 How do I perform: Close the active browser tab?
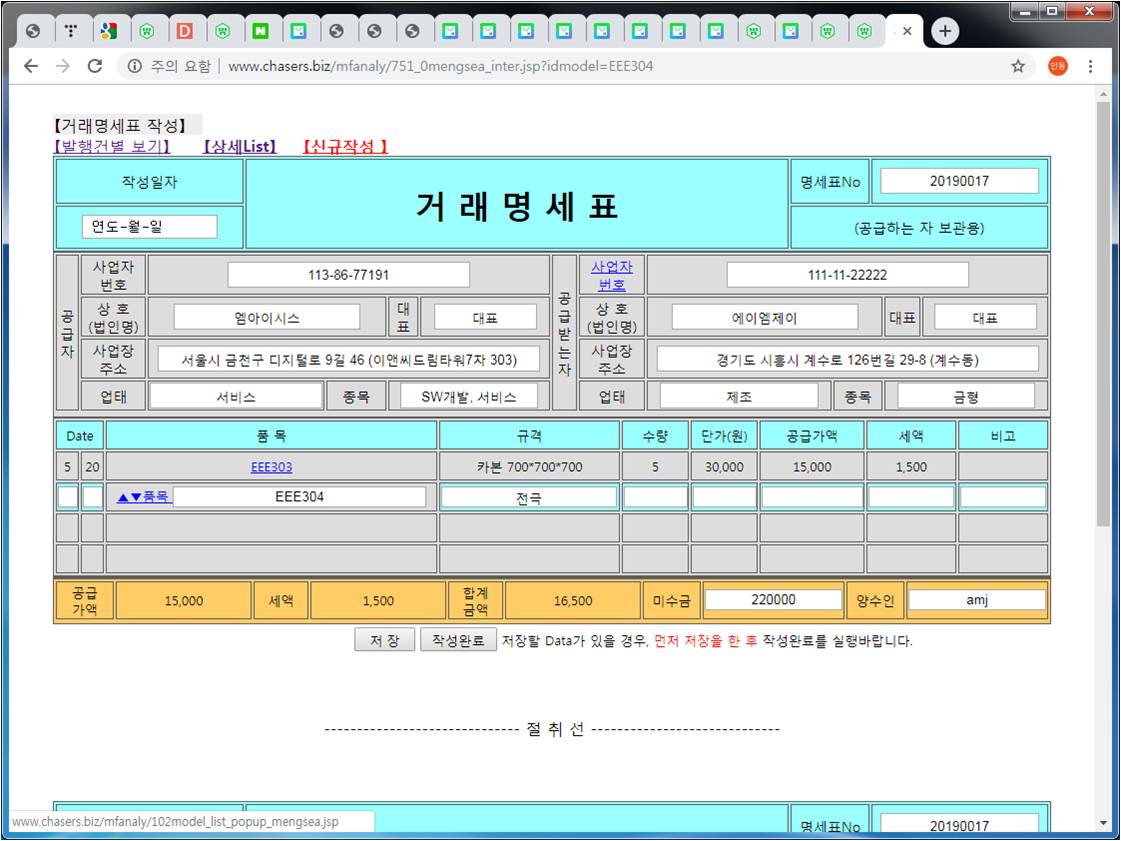(907, 31)
